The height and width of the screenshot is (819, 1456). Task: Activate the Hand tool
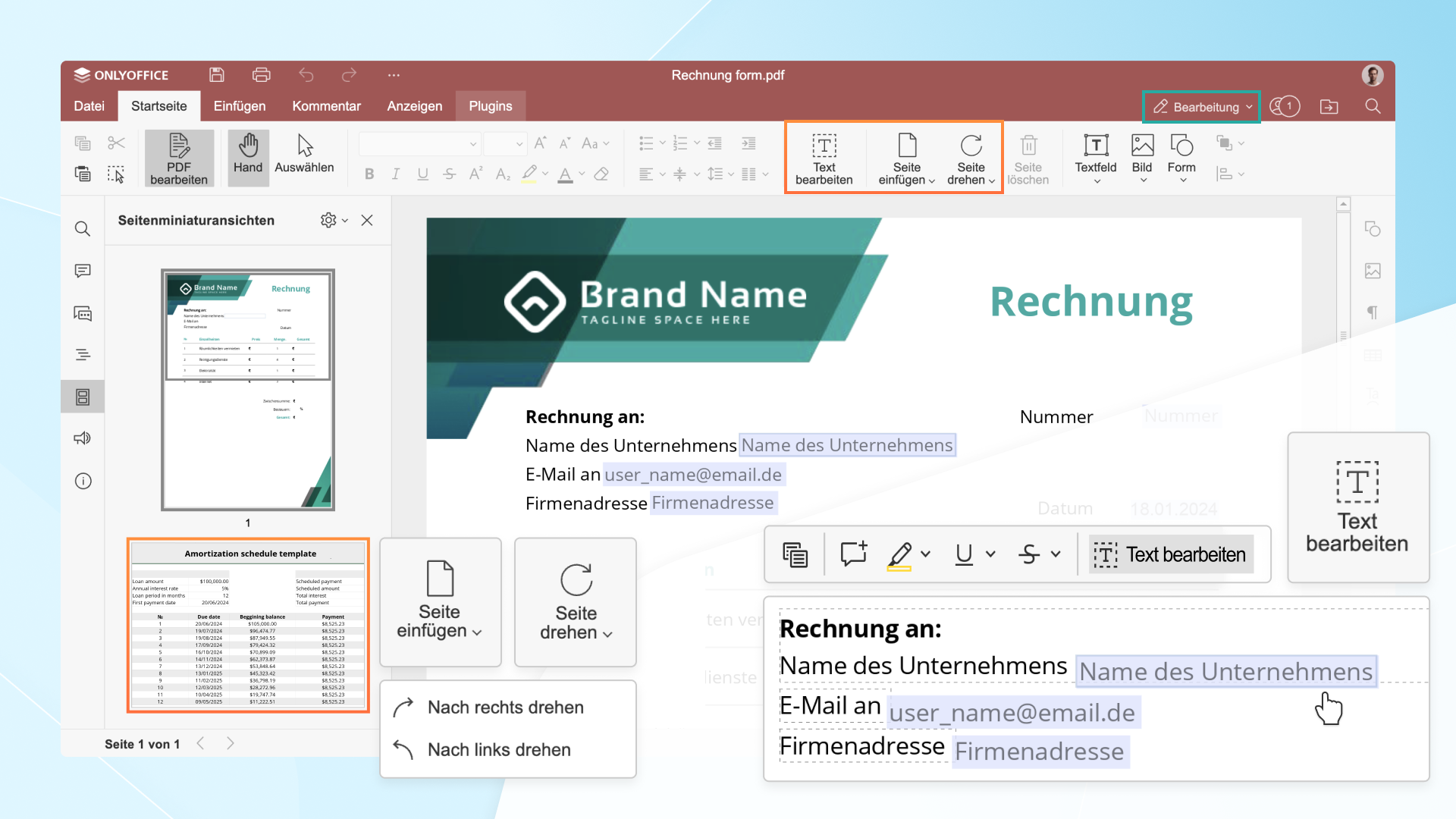[x=248, y=155]
